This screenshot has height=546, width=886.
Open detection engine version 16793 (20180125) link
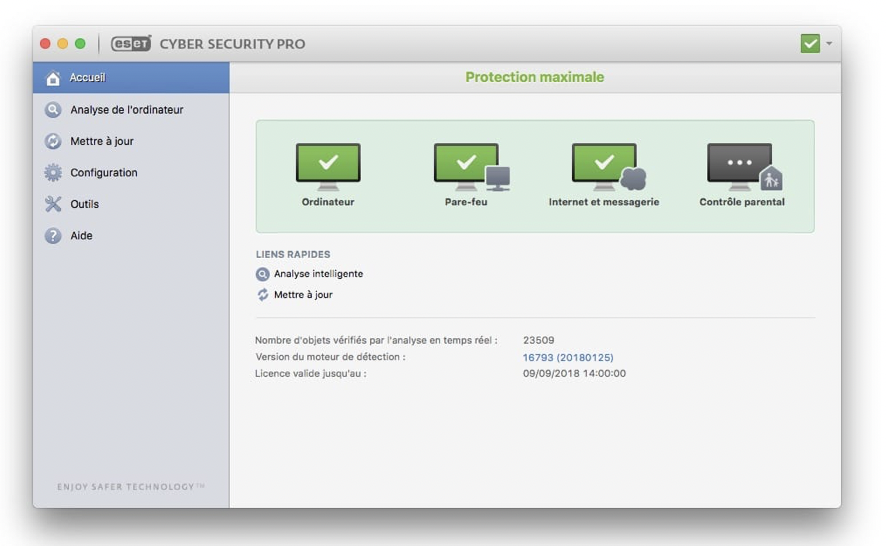point(568,357)
